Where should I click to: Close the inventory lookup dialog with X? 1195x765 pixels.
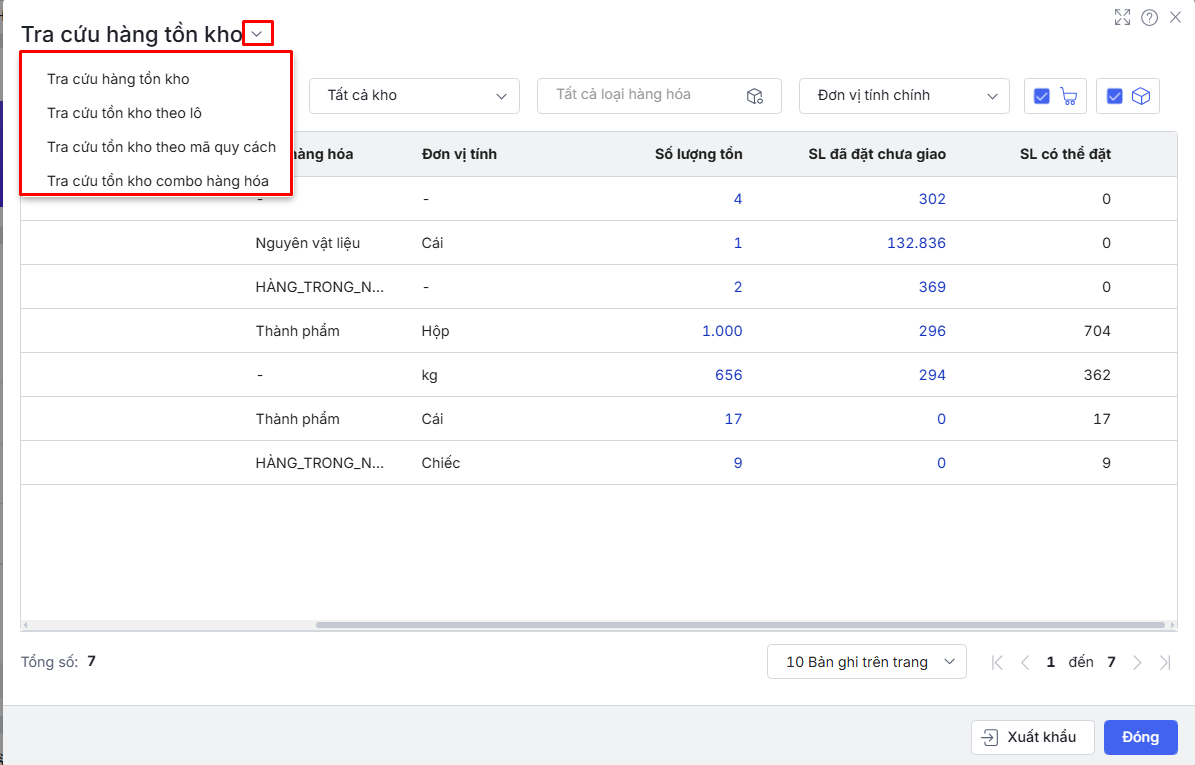tap(1175, 17)
